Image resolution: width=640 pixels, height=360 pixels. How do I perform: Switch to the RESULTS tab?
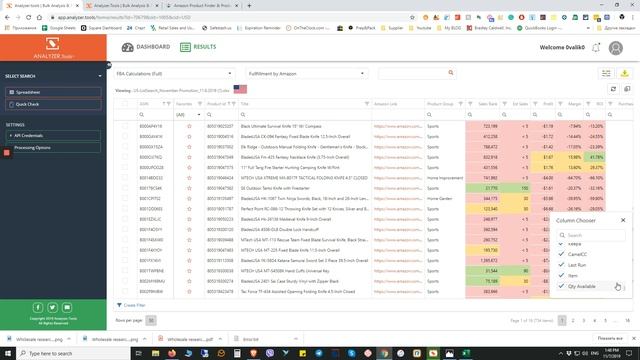pyautogui.click(x=198, y=47)
